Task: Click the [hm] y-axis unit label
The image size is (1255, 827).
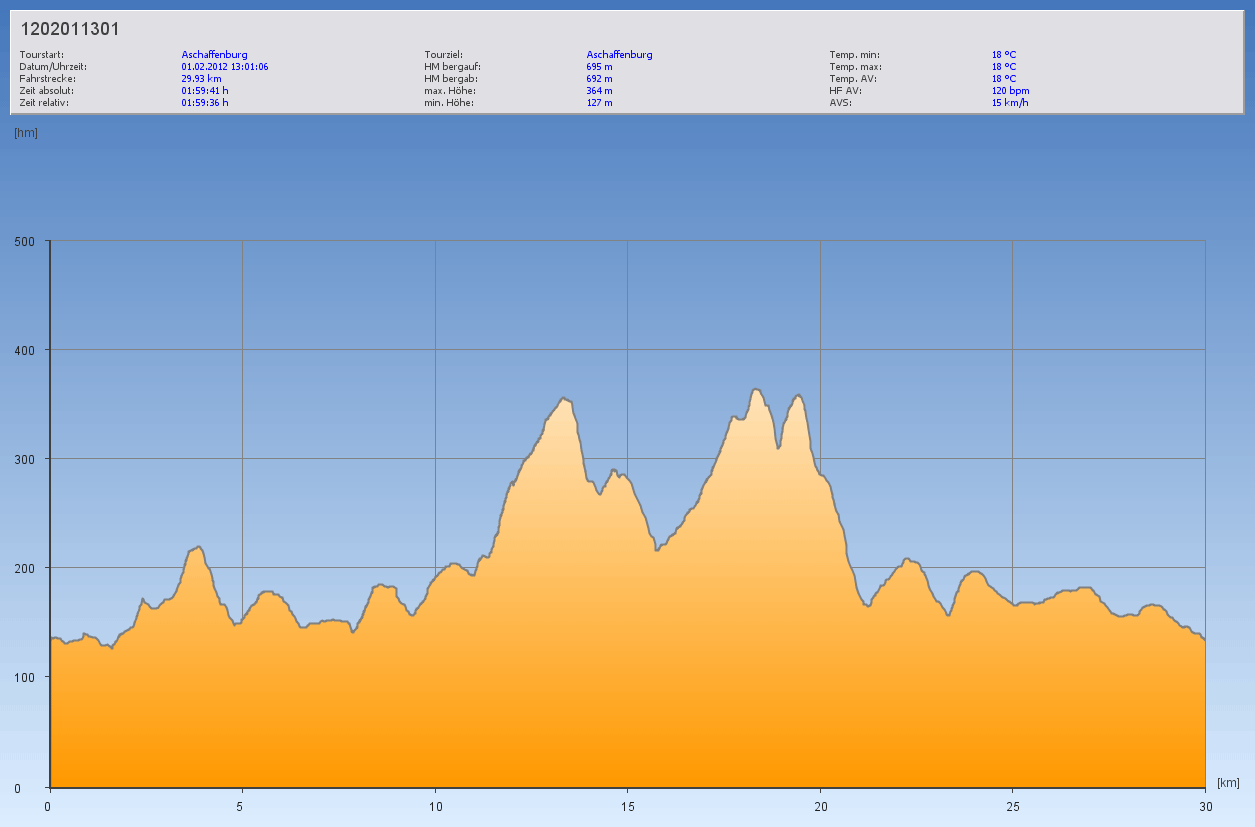Action: [x=26, y=133]
